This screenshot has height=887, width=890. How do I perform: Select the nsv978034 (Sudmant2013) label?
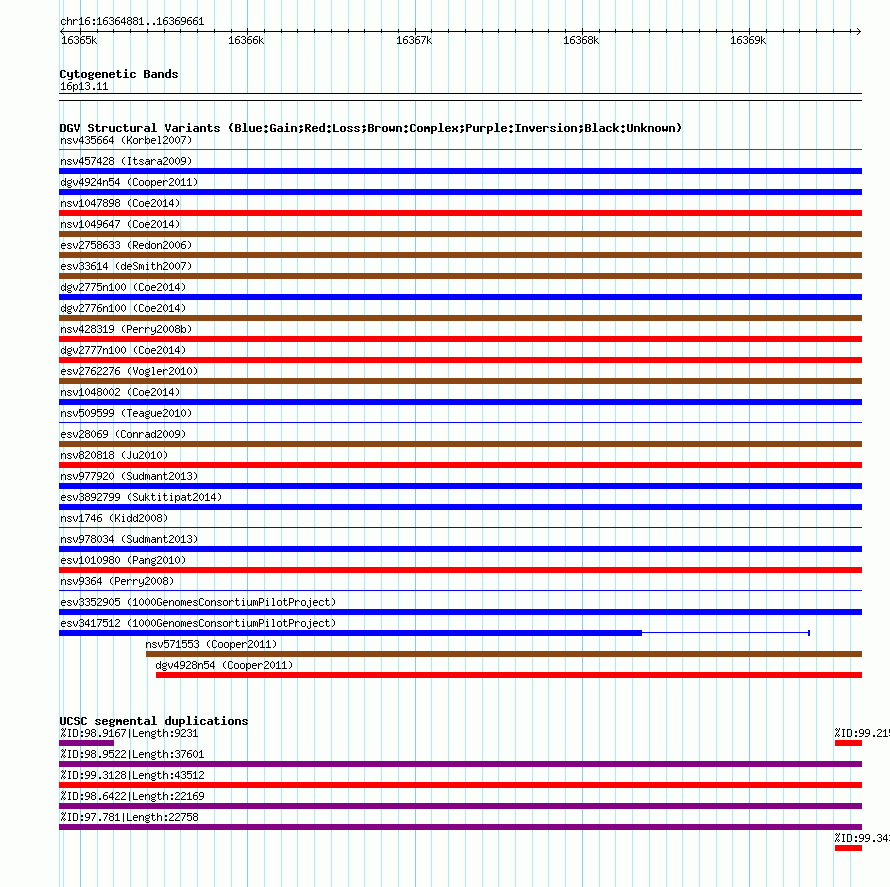(129, 539)
